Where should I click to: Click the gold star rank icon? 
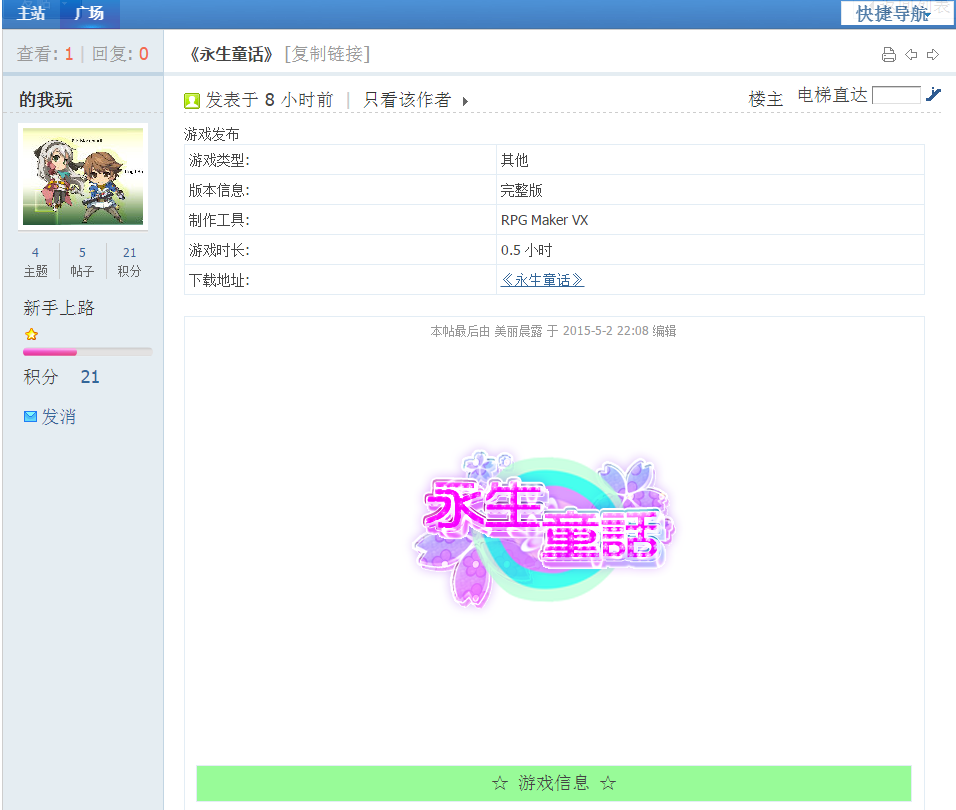point(31,334)
